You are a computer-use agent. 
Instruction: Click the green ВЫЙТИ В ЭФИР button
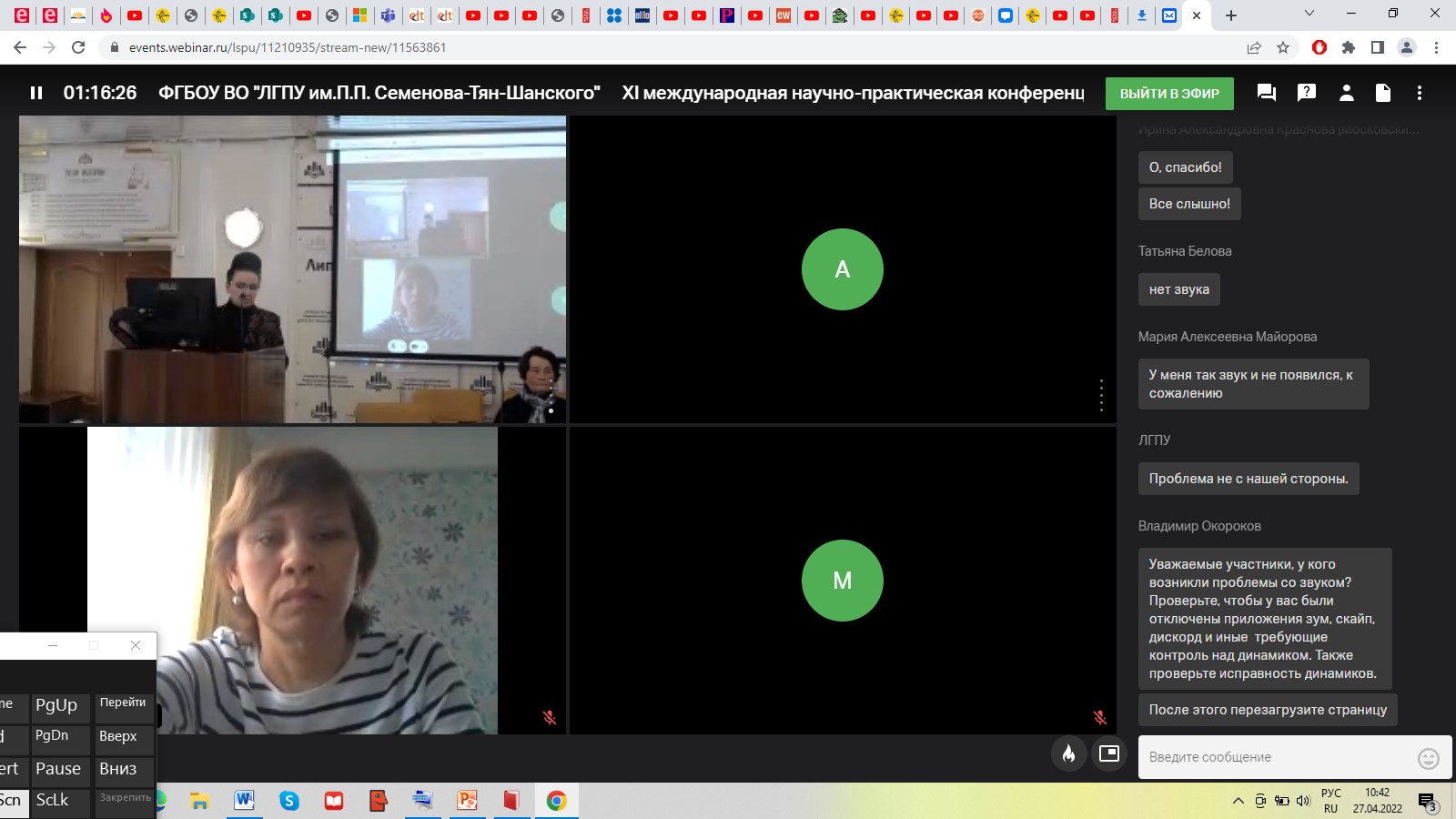click(1169, 93)
